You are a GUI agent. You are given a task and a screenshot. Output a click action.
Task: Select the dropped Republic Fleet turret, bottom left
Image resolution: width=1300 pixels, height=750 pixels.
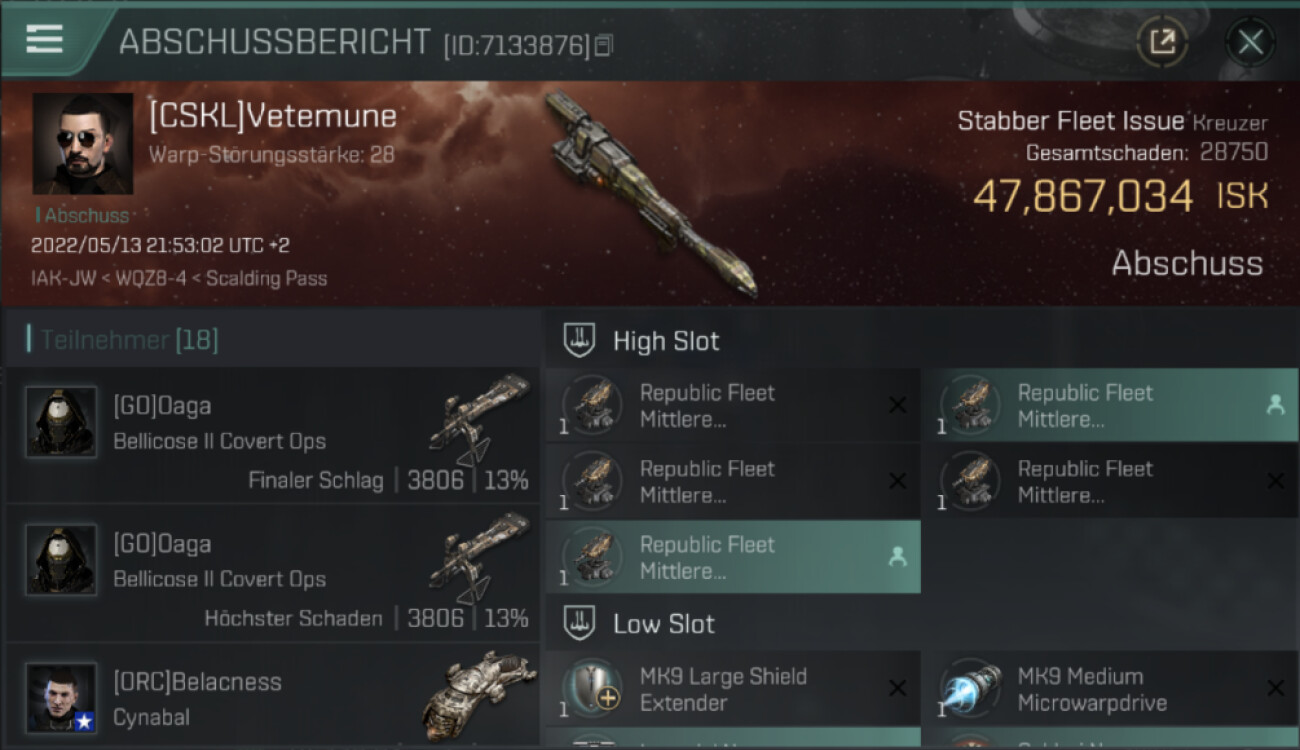pos(733,557)
